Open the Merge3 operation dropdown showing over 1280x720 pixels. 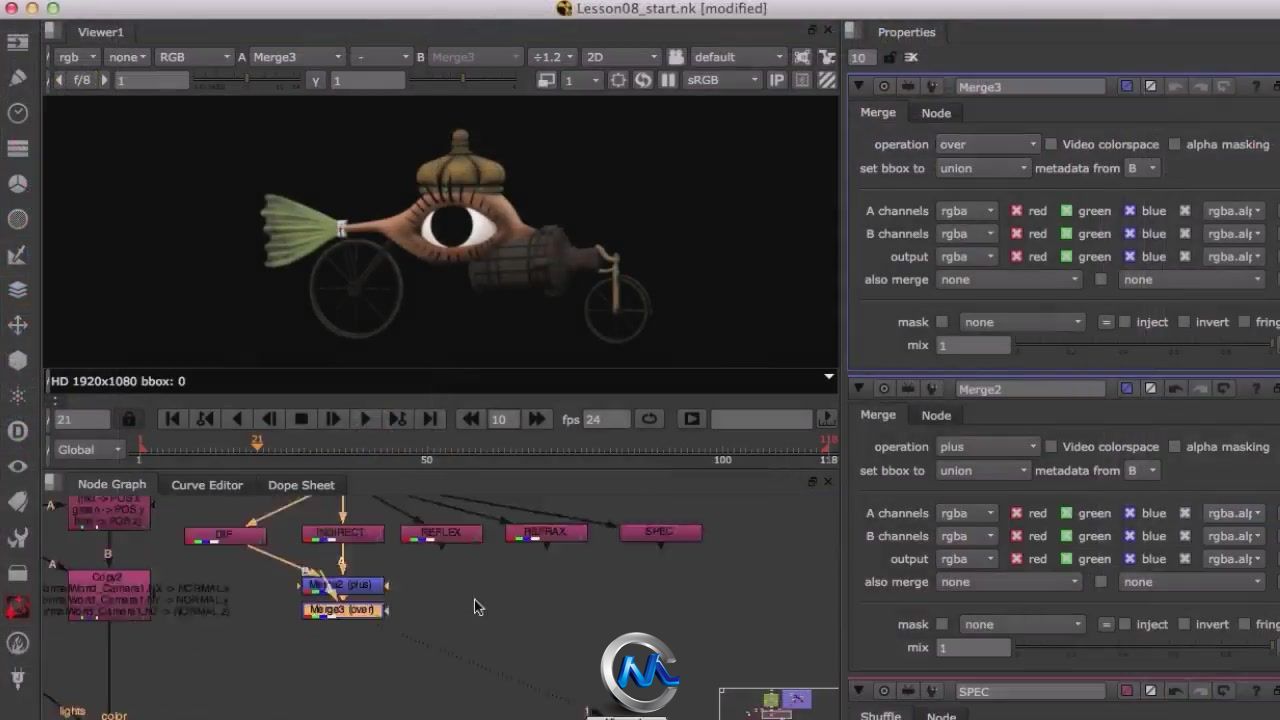[x=988, y=144]
